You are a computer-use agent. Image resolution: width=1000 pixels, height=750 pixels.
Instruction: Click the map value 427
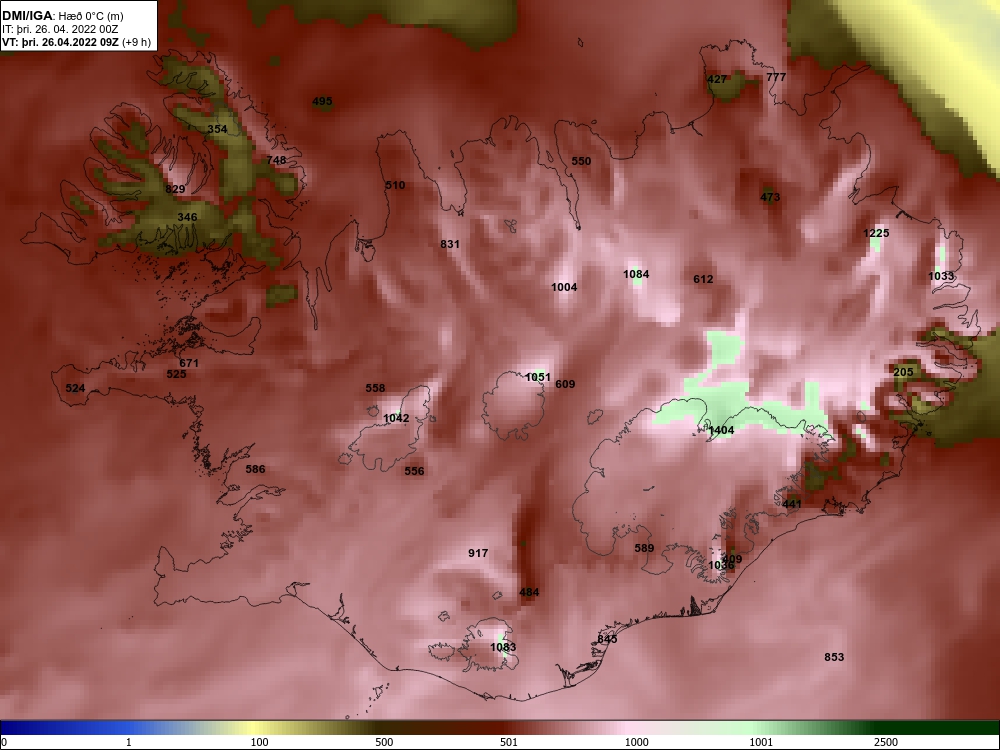click(x=717, y=79)
